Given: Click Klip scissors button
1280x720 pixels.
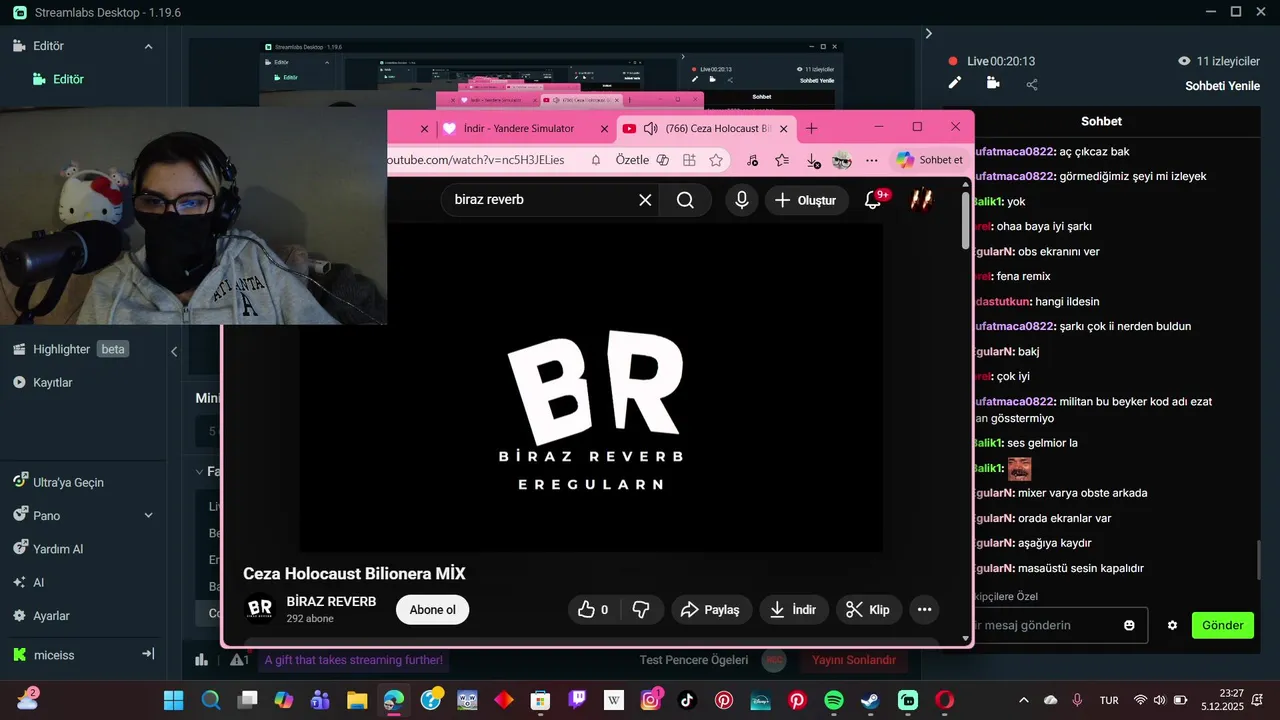Looking at the screenshot, I should [868, 609].
